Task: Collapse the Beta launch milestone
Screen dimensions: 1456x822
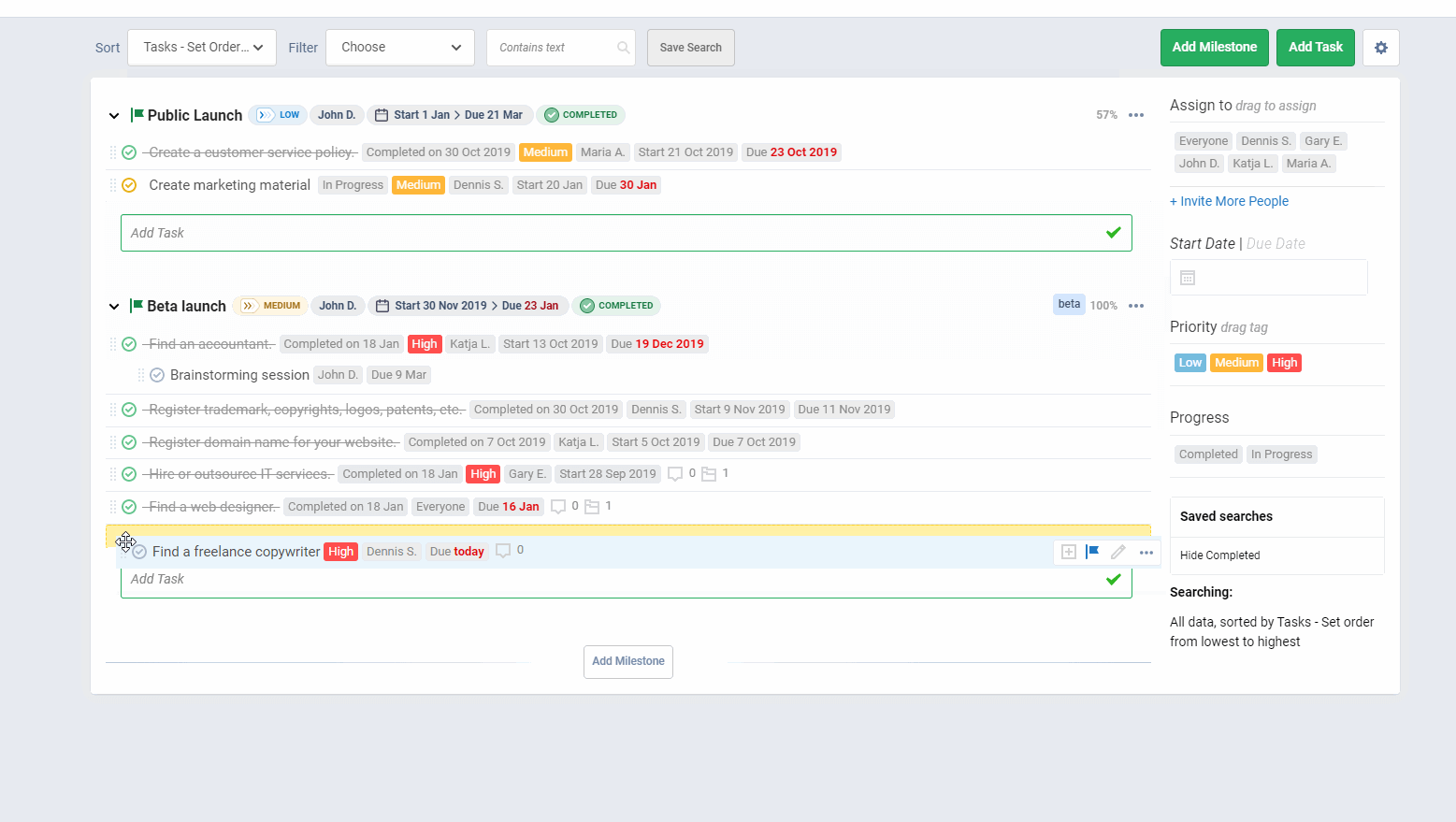Action: (x=114, y=307)
